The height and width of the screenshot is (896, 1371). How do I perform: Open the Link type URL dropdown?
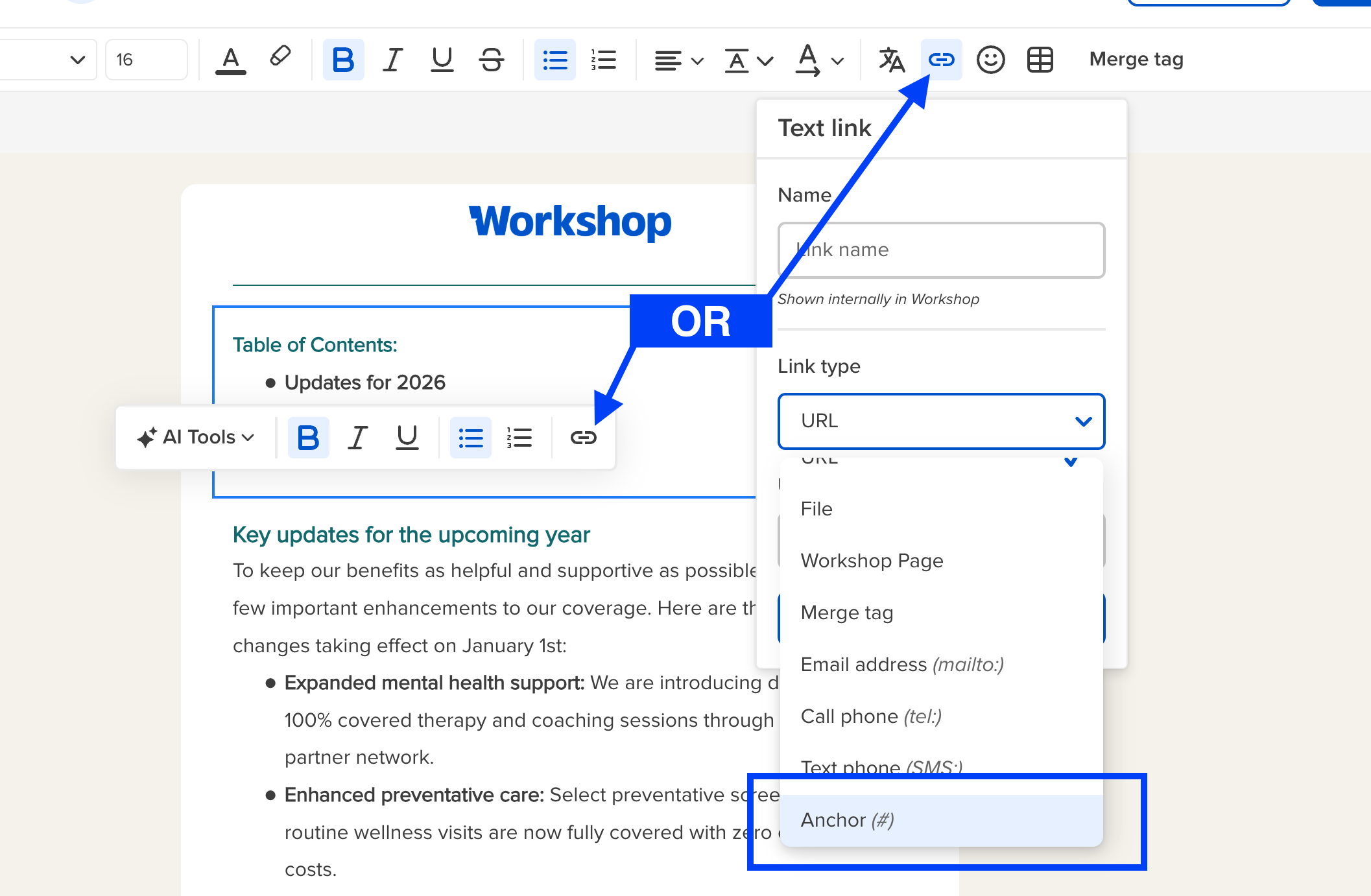coord(941,421)
